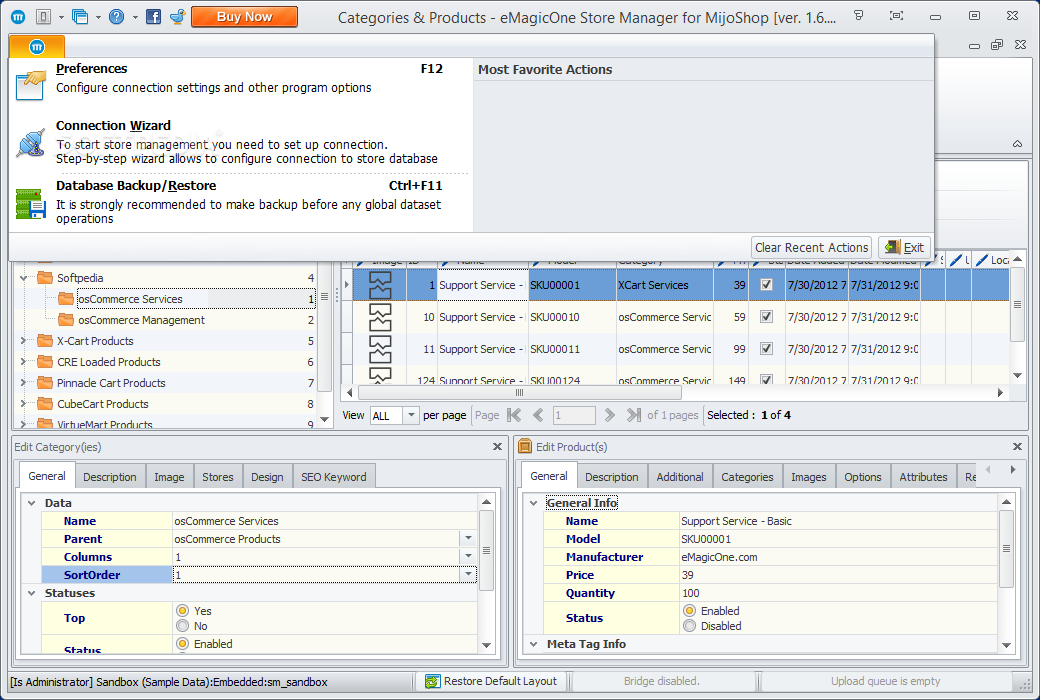1040x700 pixels.
Task: Click the Buy Now button
Action: coord(244,17)
